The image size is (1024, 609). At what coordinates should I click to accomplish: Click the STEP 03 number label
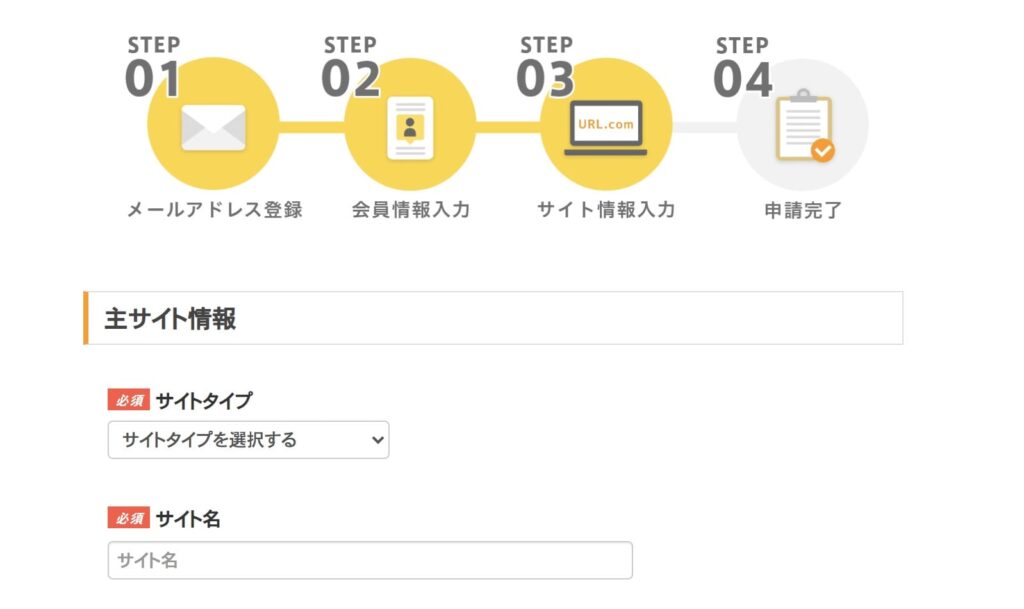click(x=546, y=67)
